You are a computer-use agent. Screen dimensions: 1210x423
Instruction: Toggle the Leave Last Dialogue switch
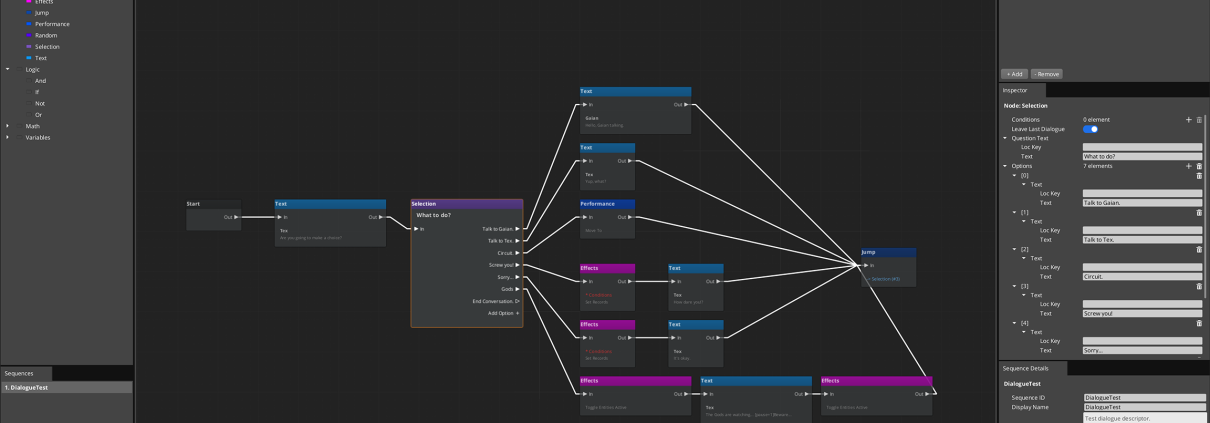(1090, 129)
